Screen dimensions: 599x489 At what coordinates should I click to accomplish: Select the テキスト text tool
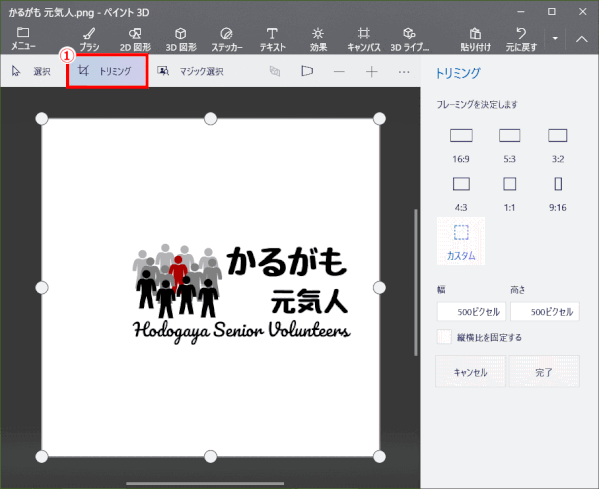pyautogui.click(x=272, y=39)
